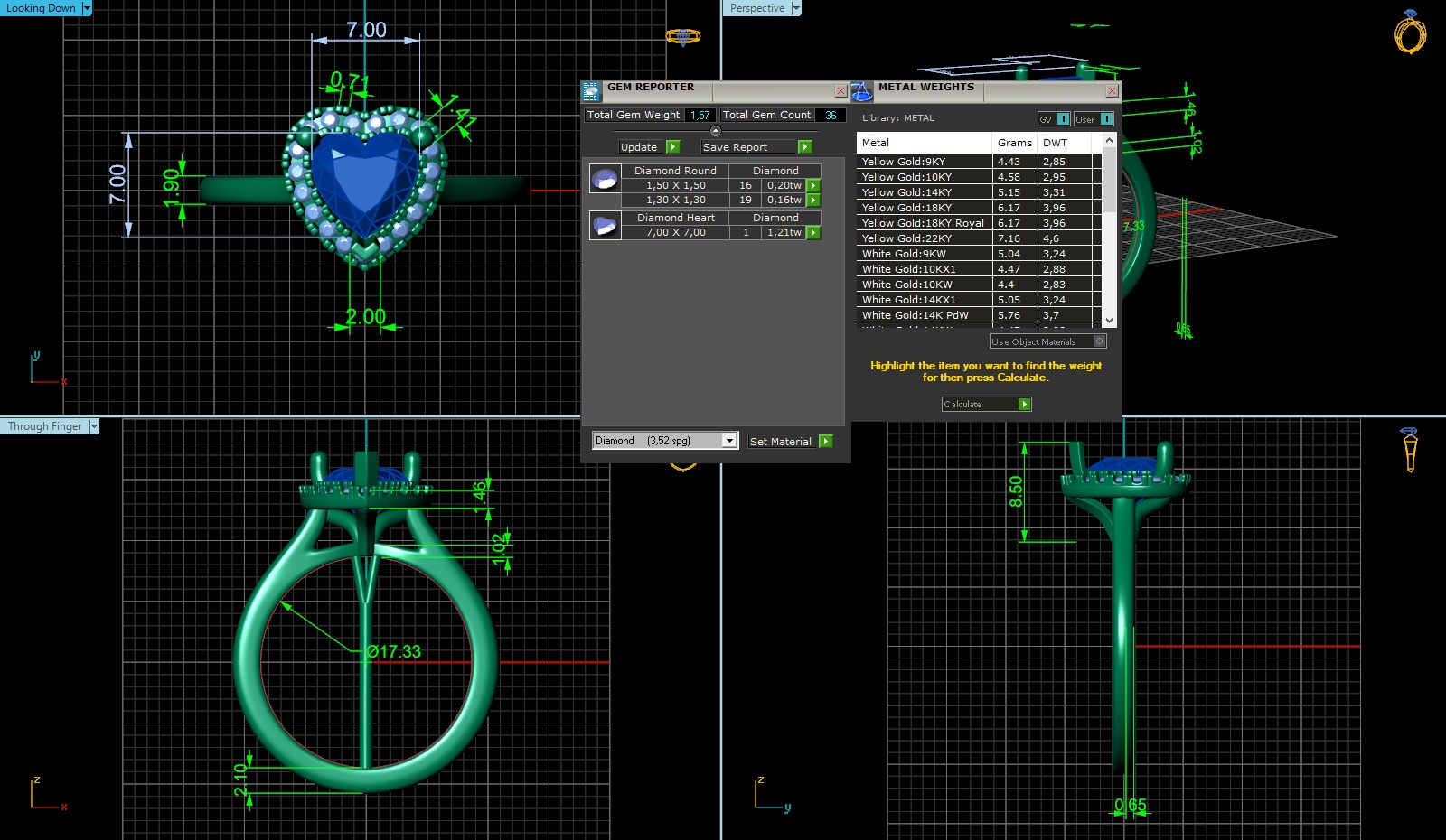Screen dimensions: 1446x840
Task: Click the 1,50 X 1,50 size cell
Action: [x=676, y=186]
